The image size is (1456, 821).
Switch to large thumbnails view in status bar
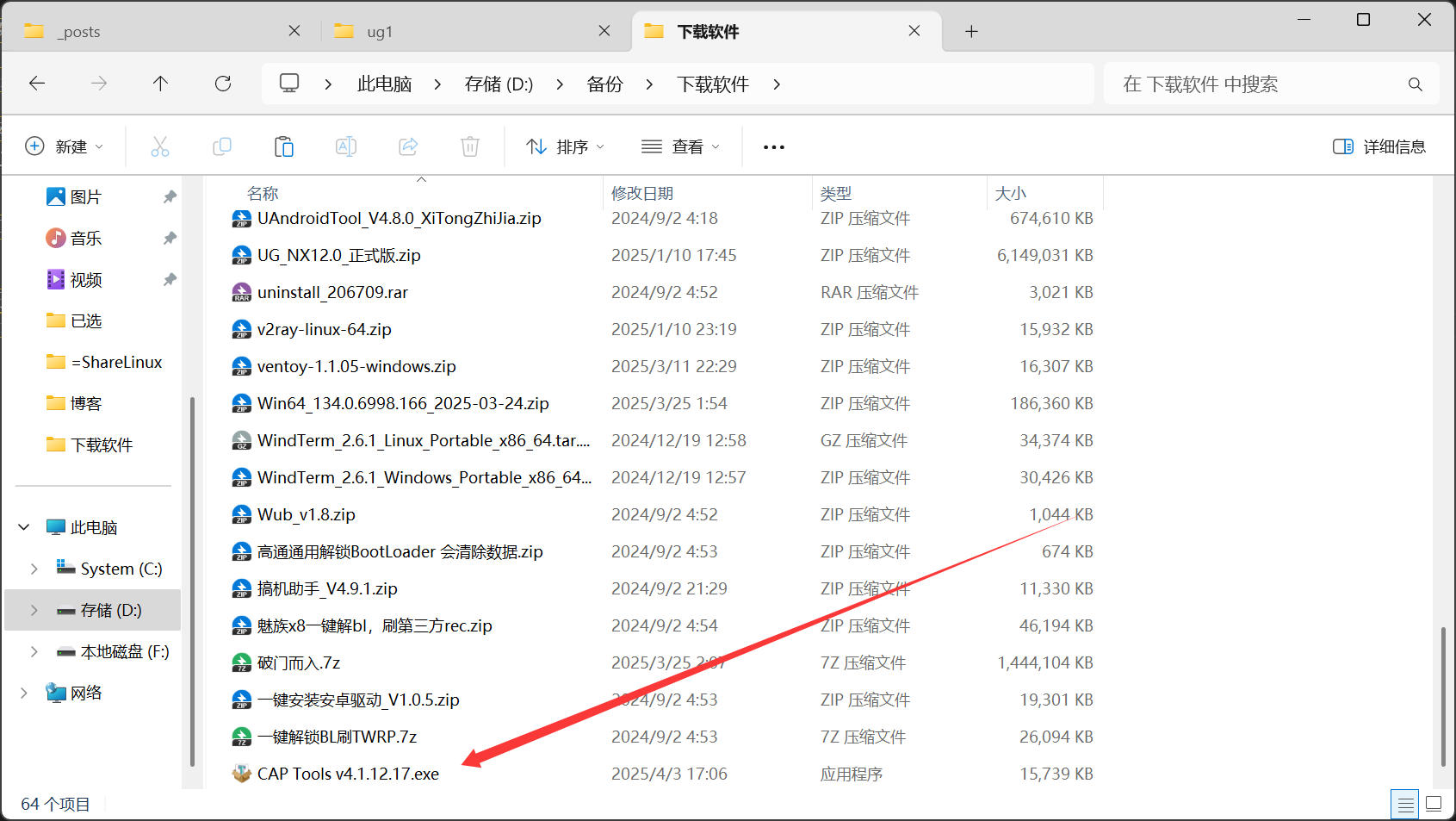pyautogui.click(x=1434, y=804)
